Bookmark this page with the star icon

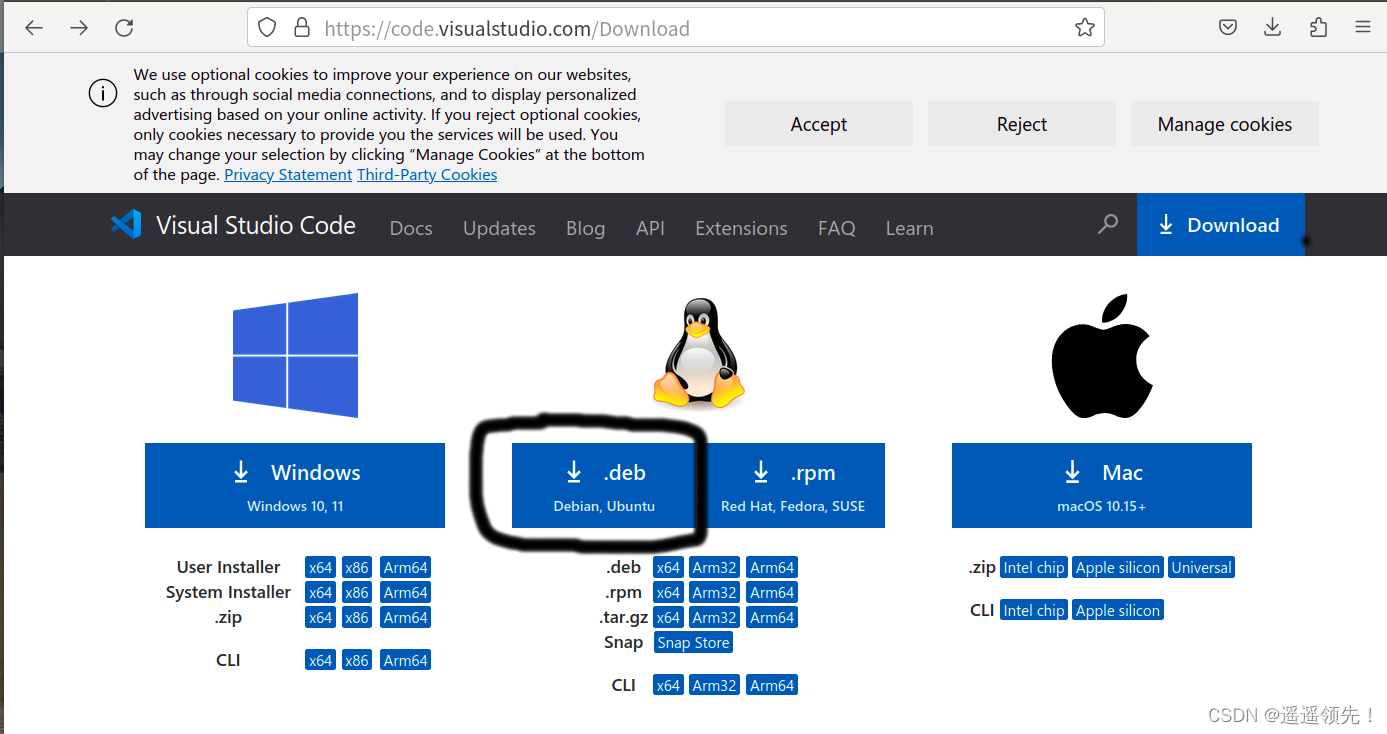pos(1085,28)
